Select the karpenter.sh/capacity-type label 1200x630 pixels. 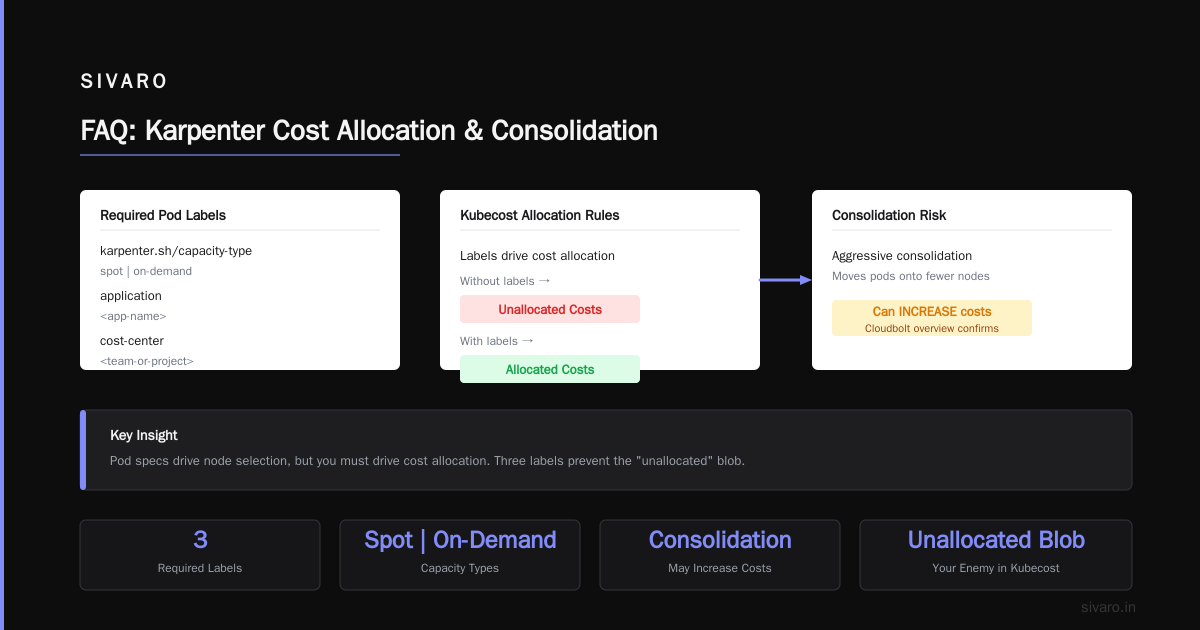pos(176,251)
